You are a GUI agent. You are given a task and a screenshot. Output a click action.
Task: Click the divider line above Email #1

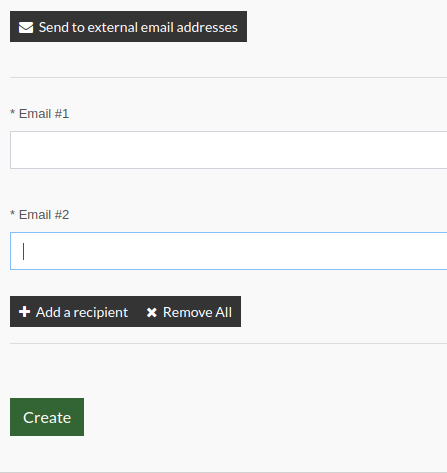(229, 77)
